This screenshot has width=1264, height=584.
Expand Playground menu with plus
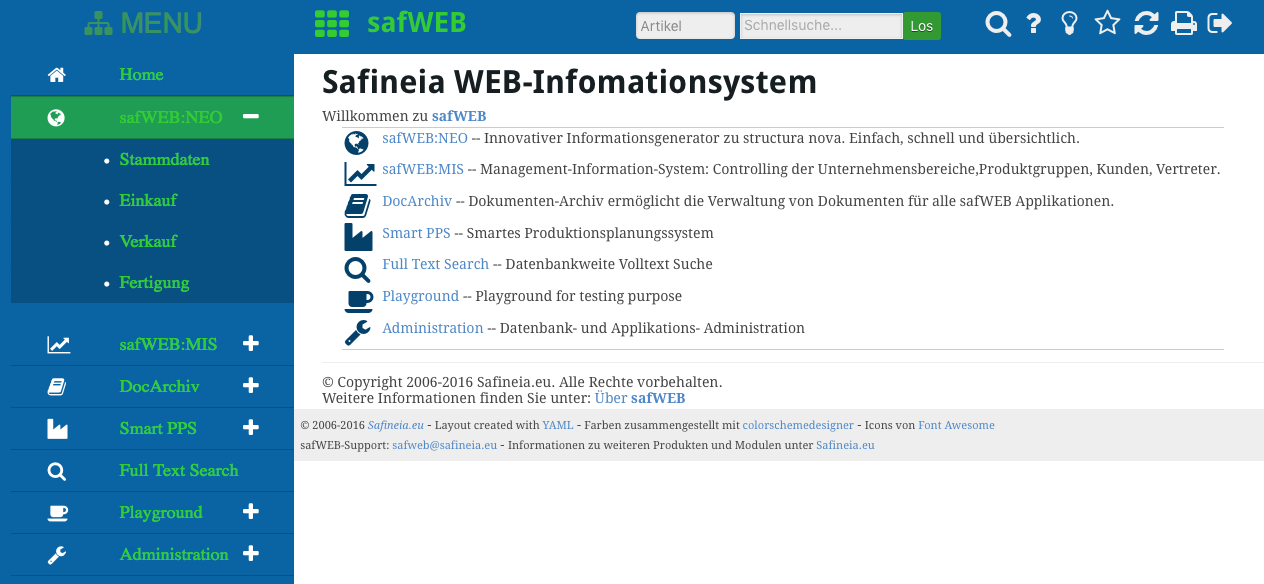pos(251,512)
